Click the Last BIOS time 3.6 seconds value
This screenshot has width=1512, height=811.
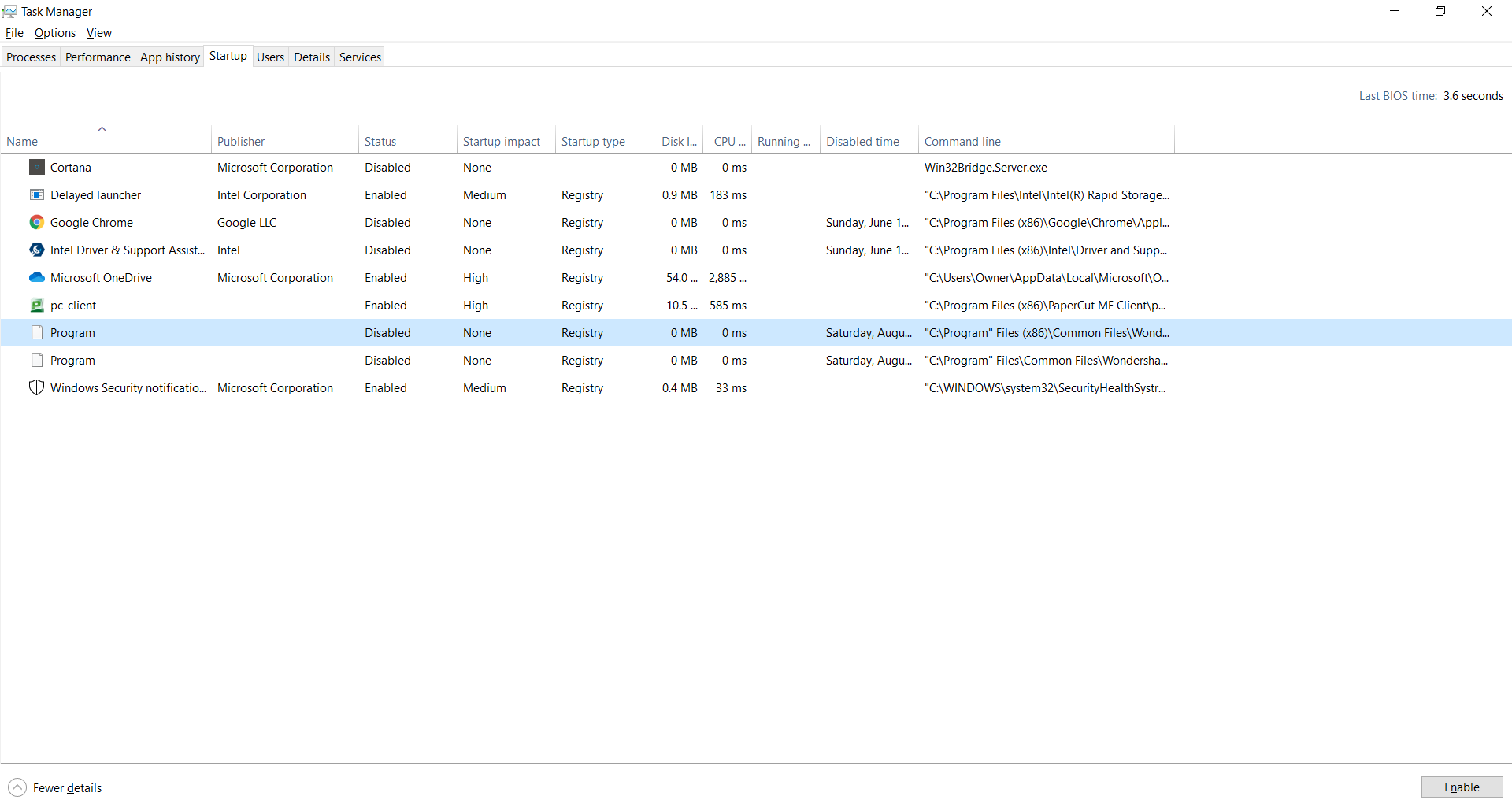(x=1473, y=96)
